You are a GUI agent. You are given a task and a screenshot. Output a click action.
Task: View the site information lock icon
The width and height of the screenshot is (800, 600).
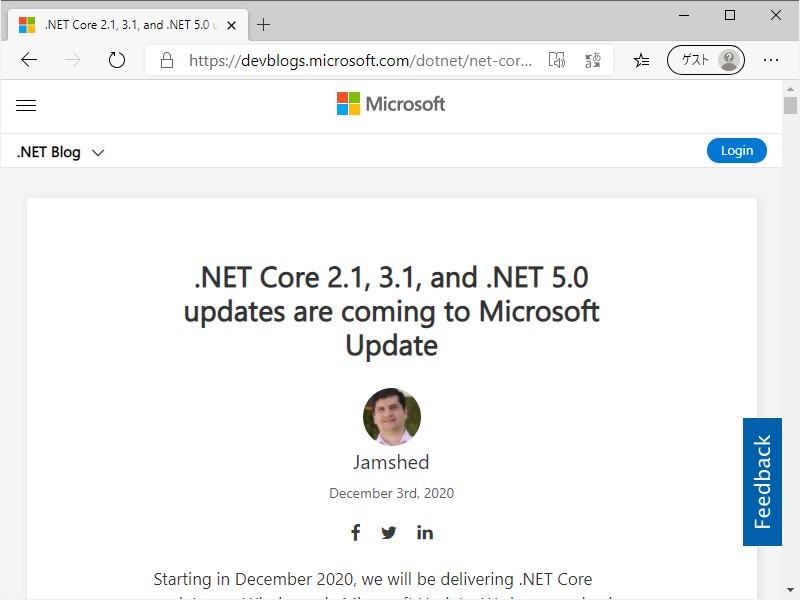coord(167,60)
